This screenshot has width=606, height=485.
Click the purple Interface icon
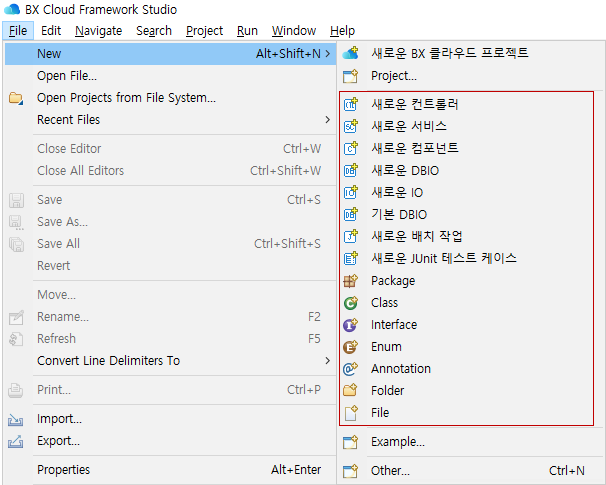click(x=350, y=325)
